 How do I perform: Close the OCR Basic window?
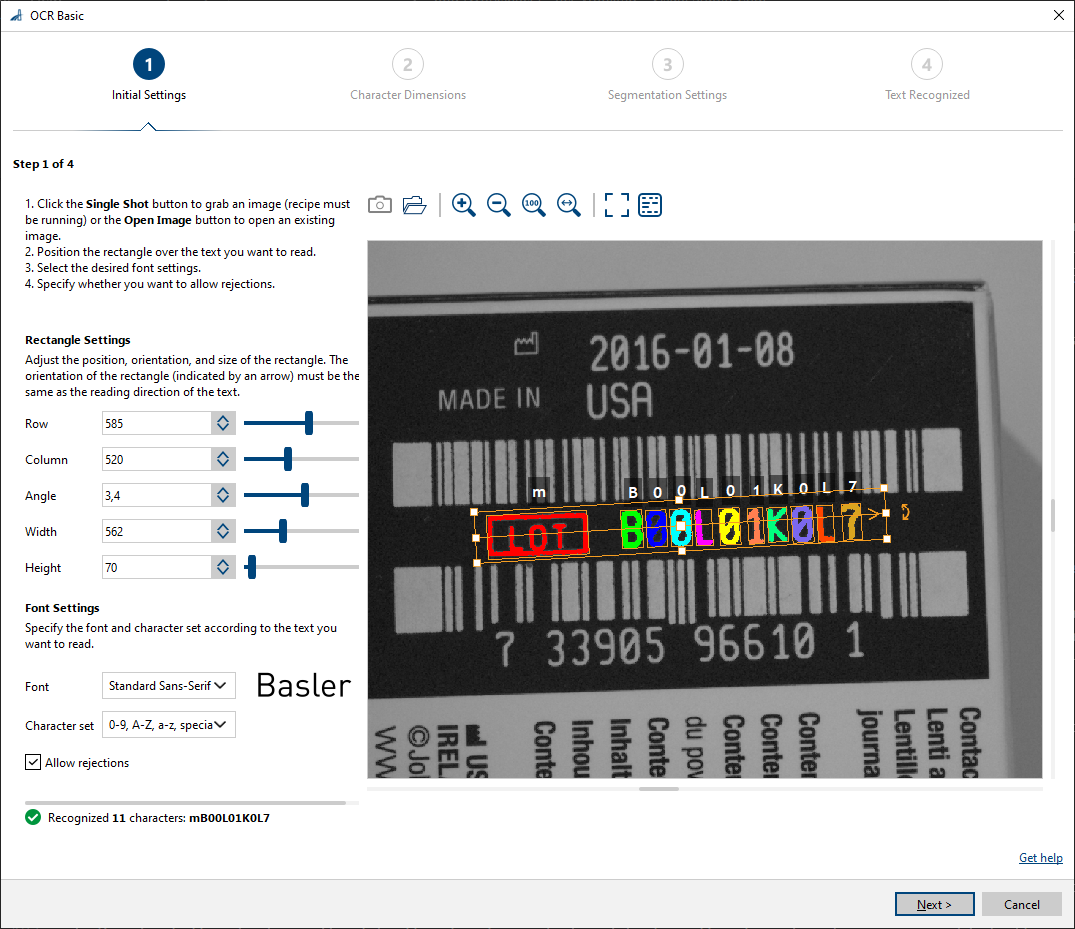pyautogui.click(x=1059, y=15)
